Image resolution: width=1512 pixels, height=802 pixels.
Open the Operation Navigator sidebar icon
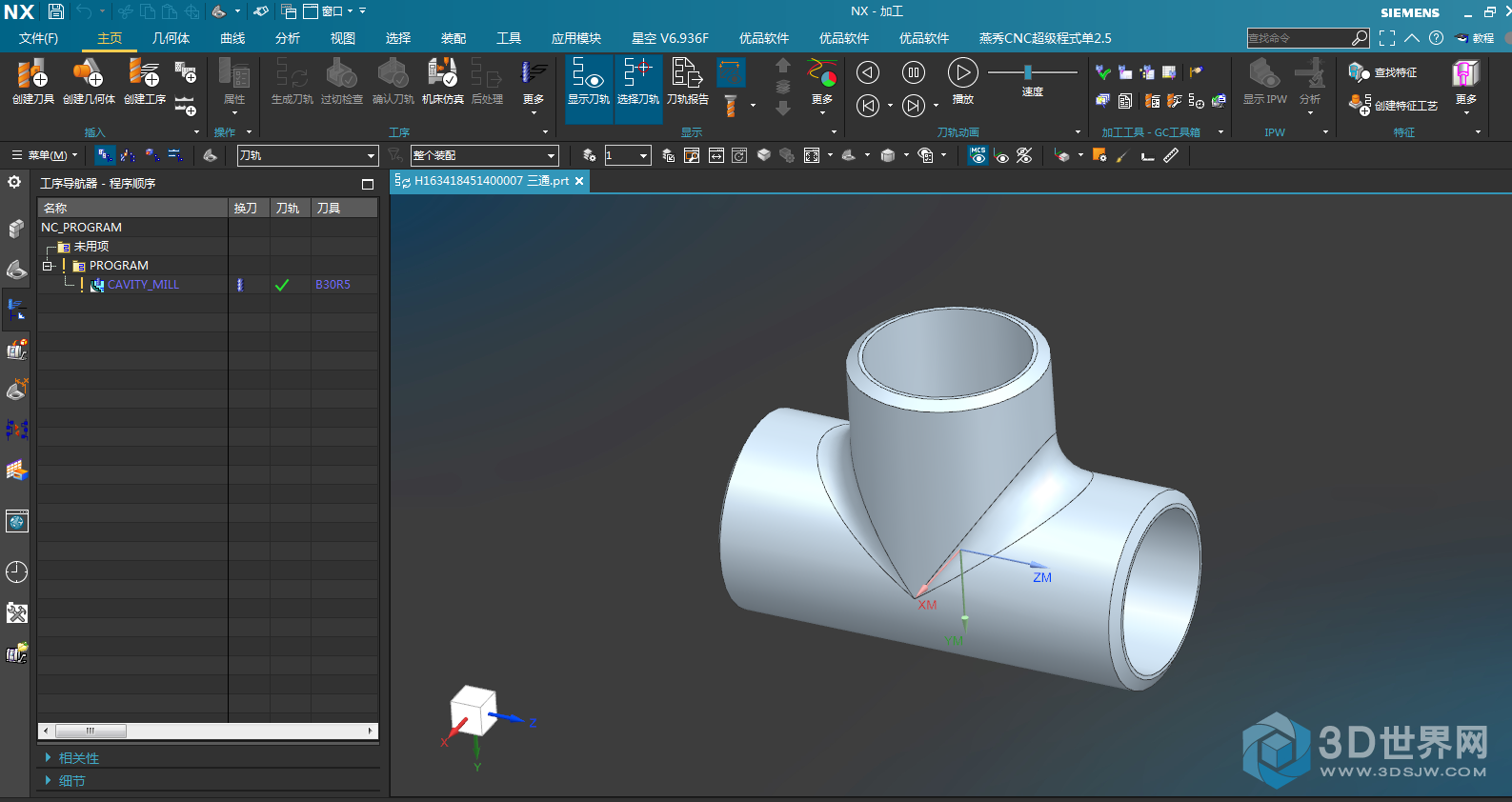[16, 309]
